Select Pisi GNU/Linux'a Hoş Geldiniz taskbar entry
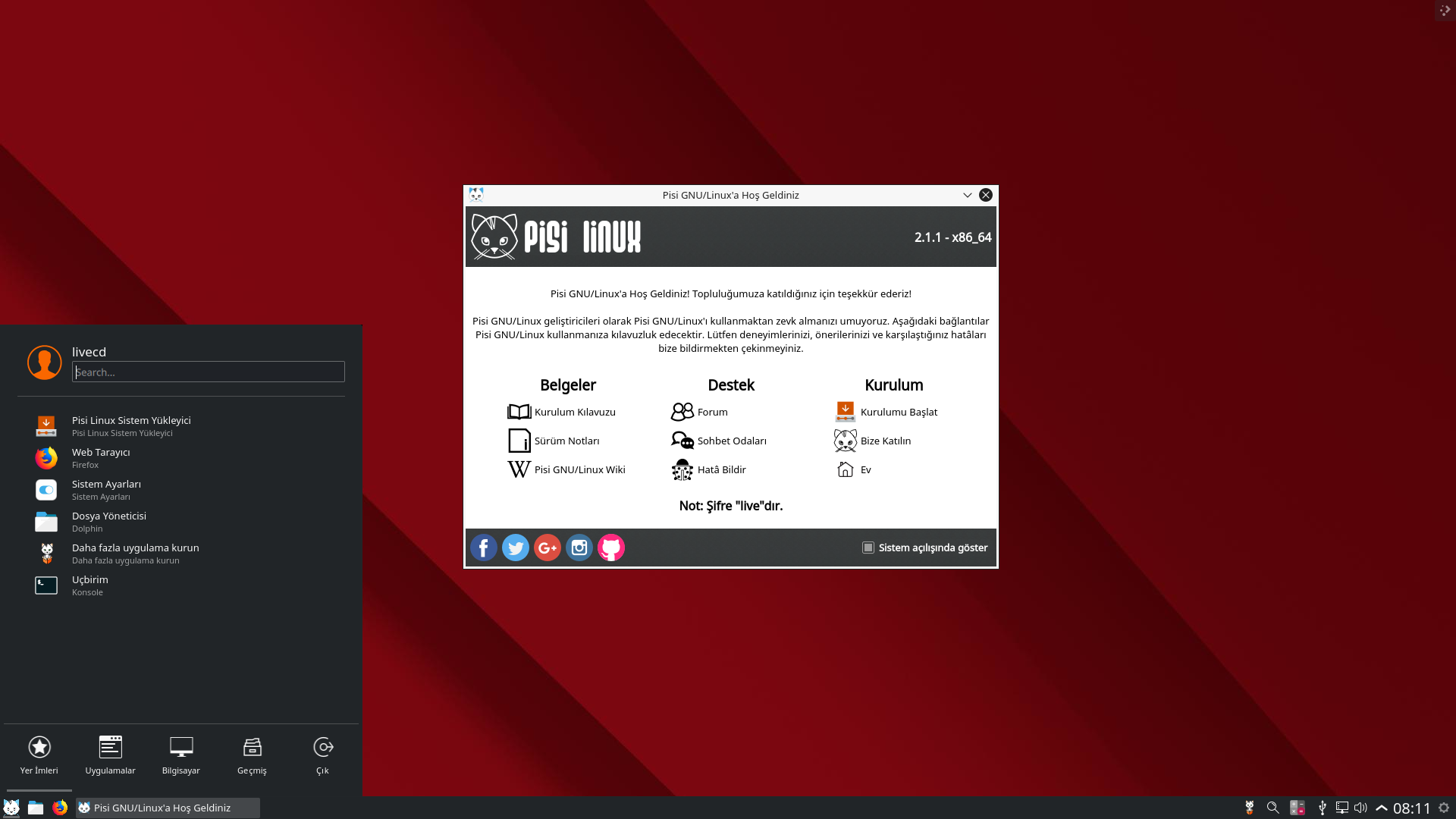The height and width of the screenshot is (819, 1456). pos(168,808)
